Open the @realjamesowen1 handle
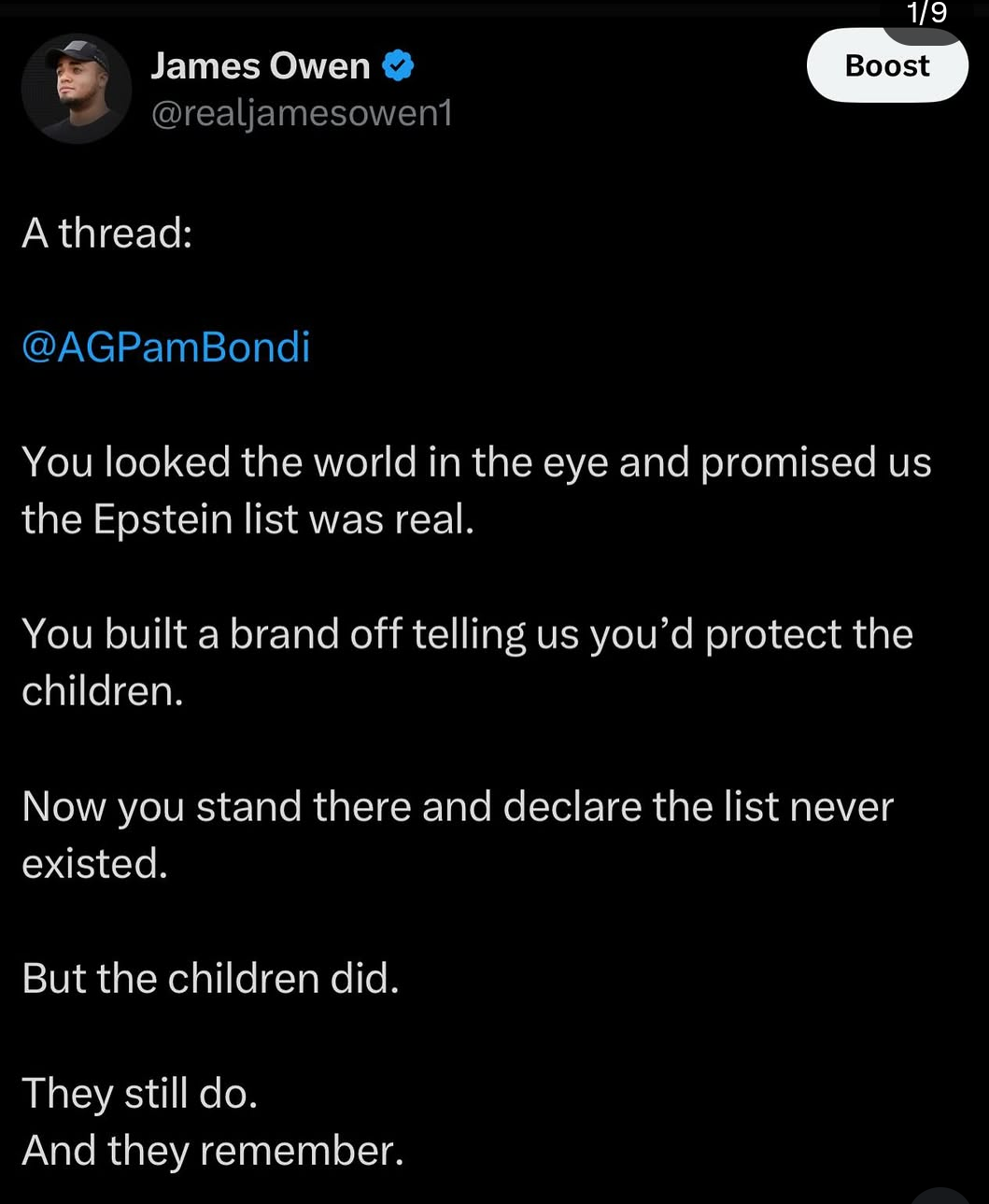The image size is (989, 1204). (302, 113)
